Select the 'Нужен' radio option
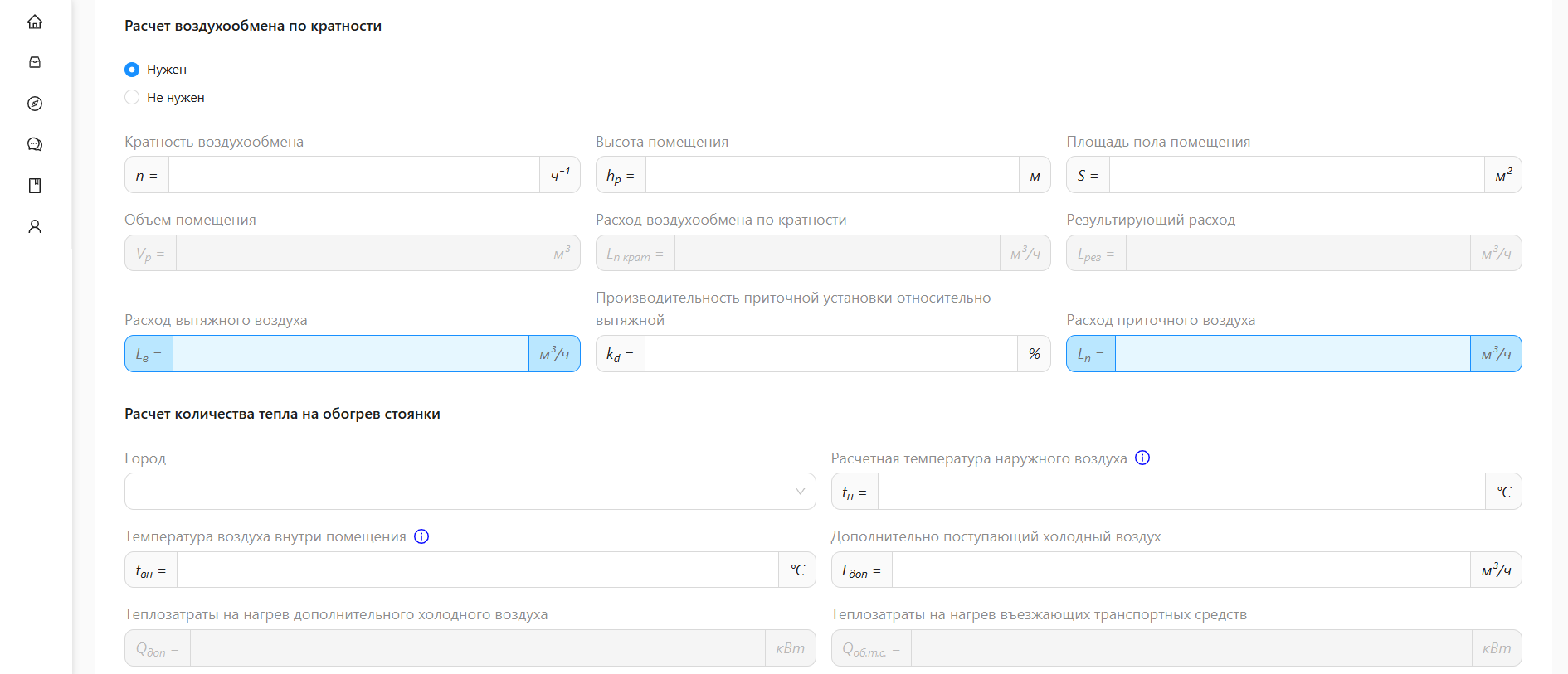This screenshot has width=1568, height=674. [x=132, y=70]
